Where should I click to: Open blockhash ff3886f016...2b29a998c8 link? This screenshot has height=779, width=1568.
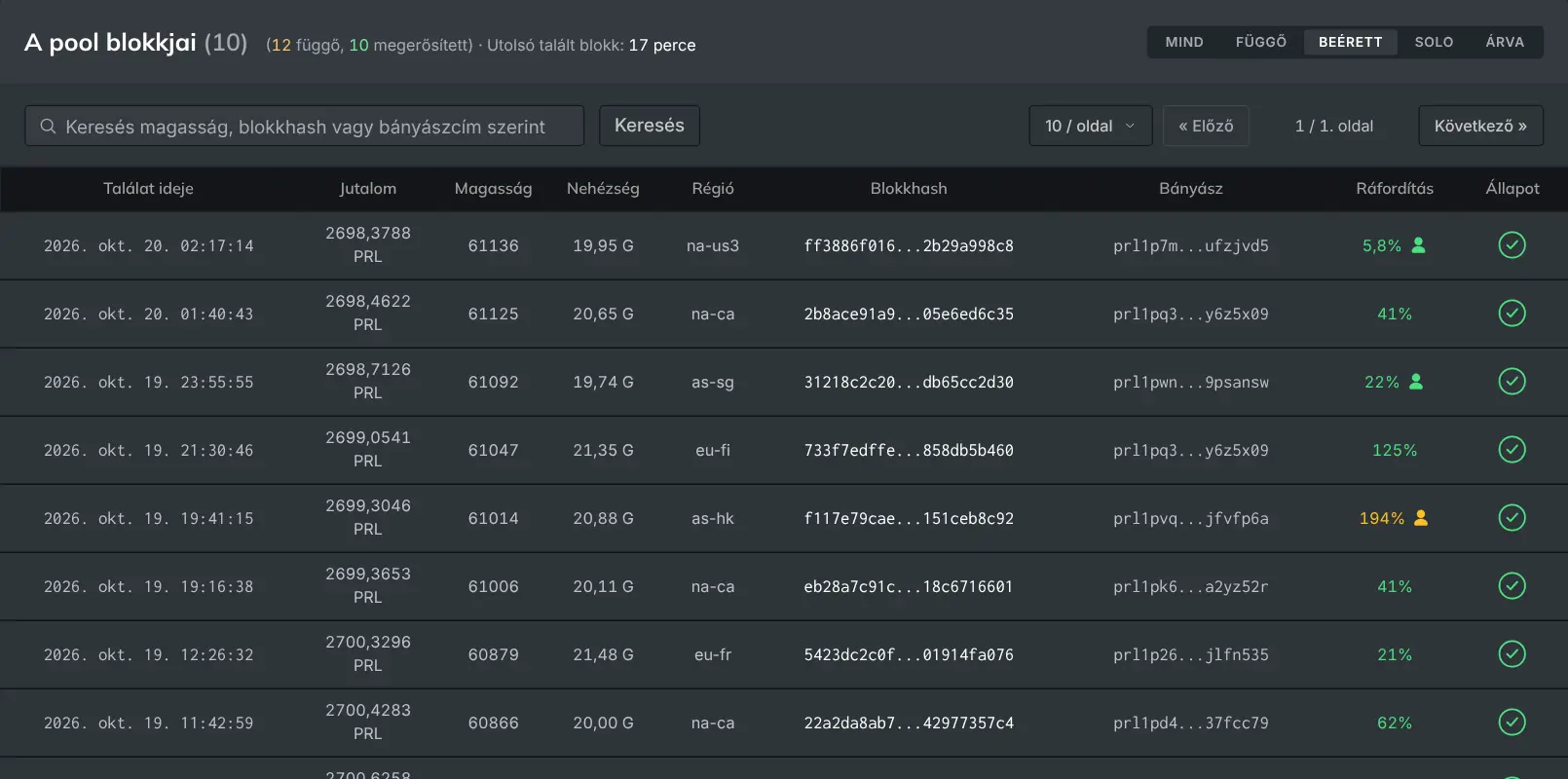point(909,246)
